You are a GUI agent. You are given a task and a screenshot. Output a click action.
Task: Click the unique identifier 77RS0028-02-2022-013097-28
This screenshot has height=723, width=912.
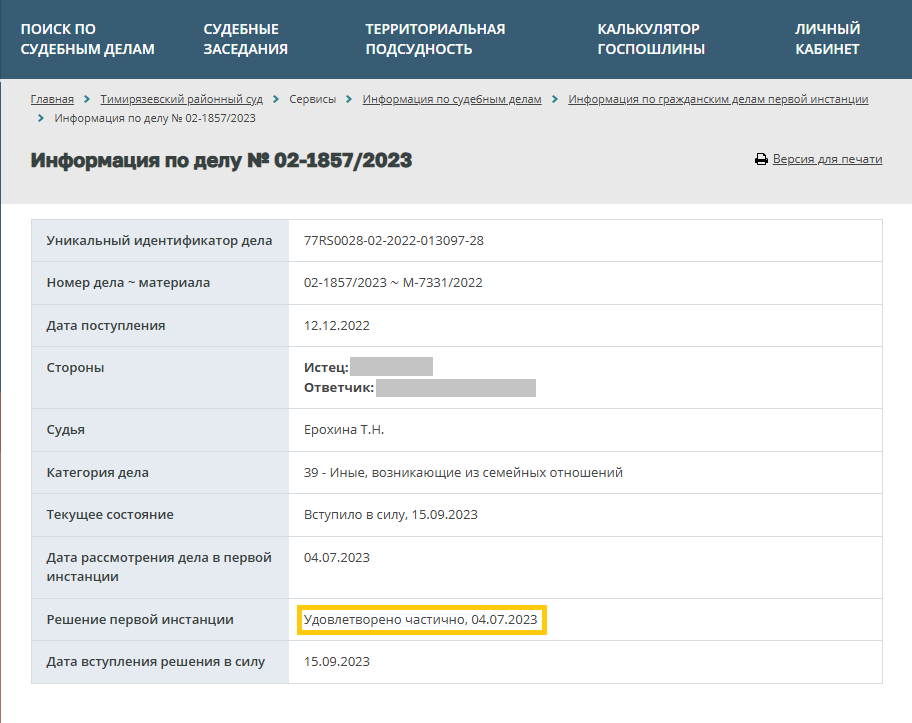(393, 241)
